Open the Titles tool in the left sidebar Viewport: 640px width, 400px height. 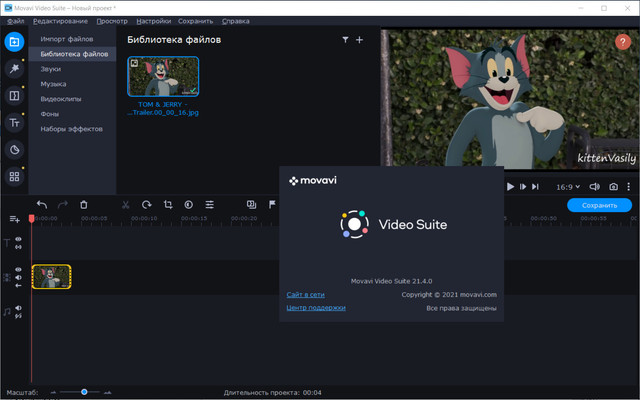(14, 123)
